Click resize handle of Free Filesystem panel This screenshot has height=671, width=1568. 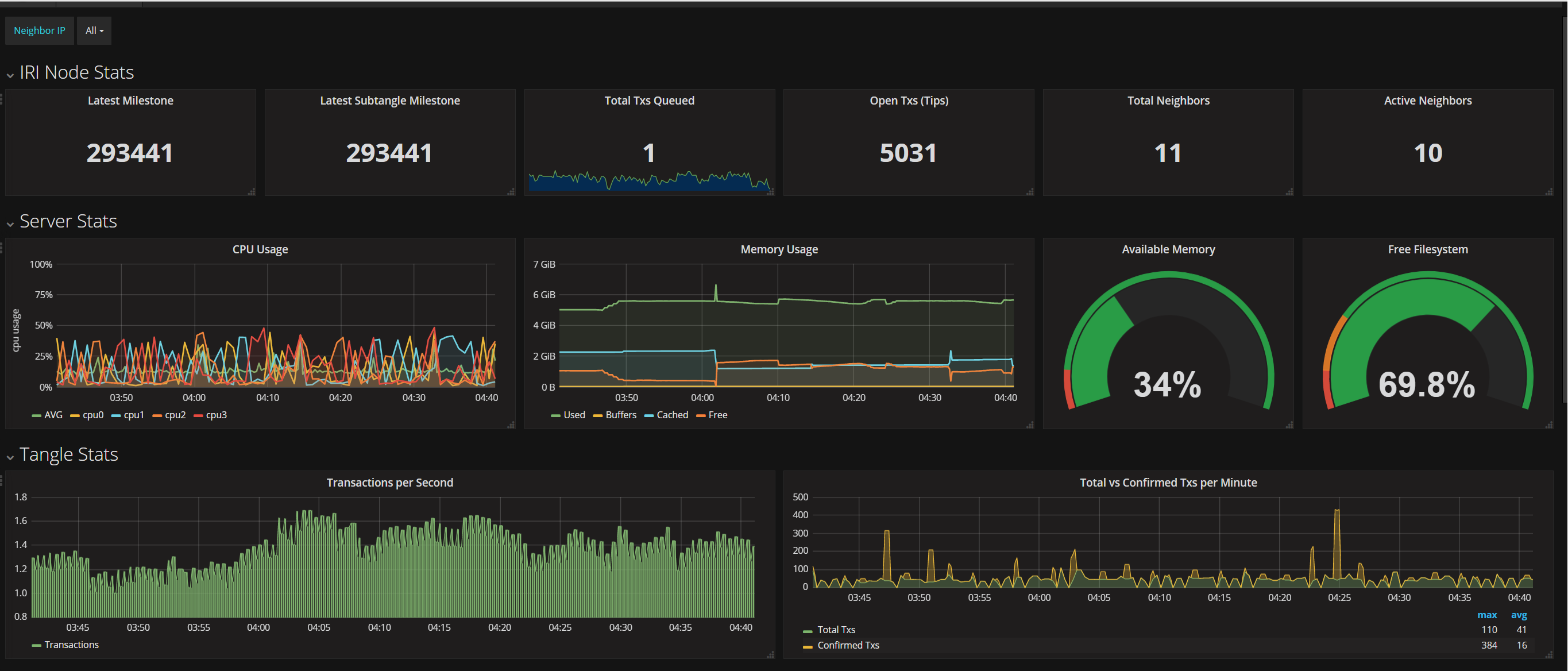(1548, 425)
